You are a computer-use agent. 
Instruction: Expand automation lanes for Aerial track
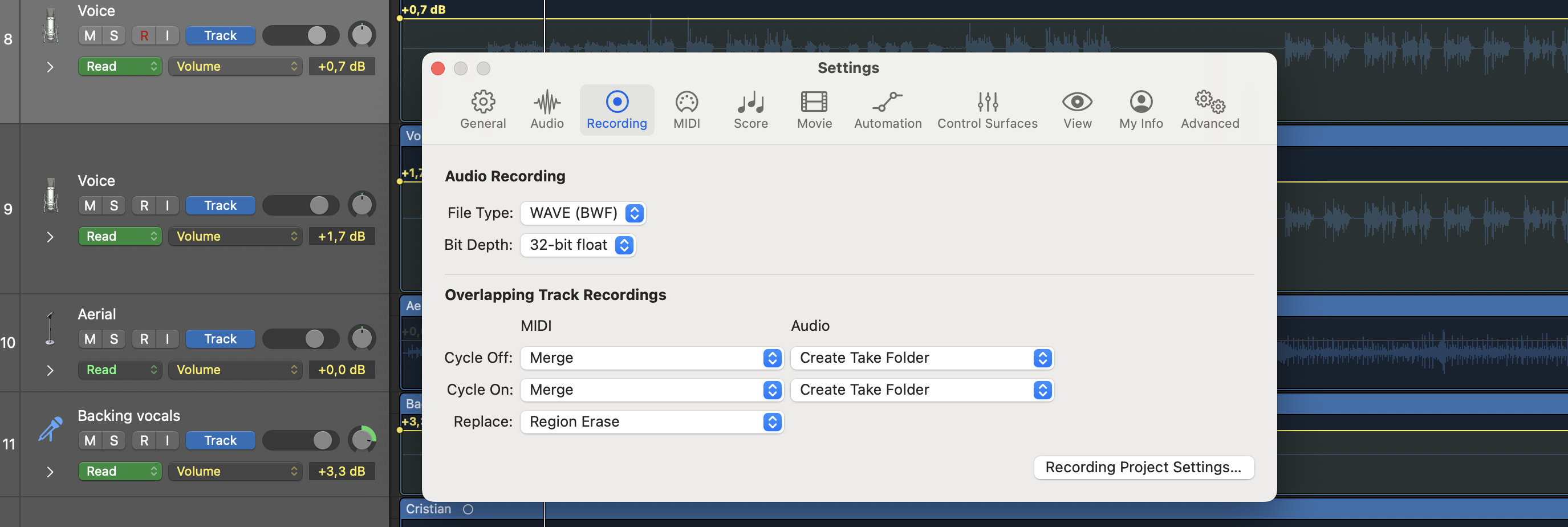[50, 370]
